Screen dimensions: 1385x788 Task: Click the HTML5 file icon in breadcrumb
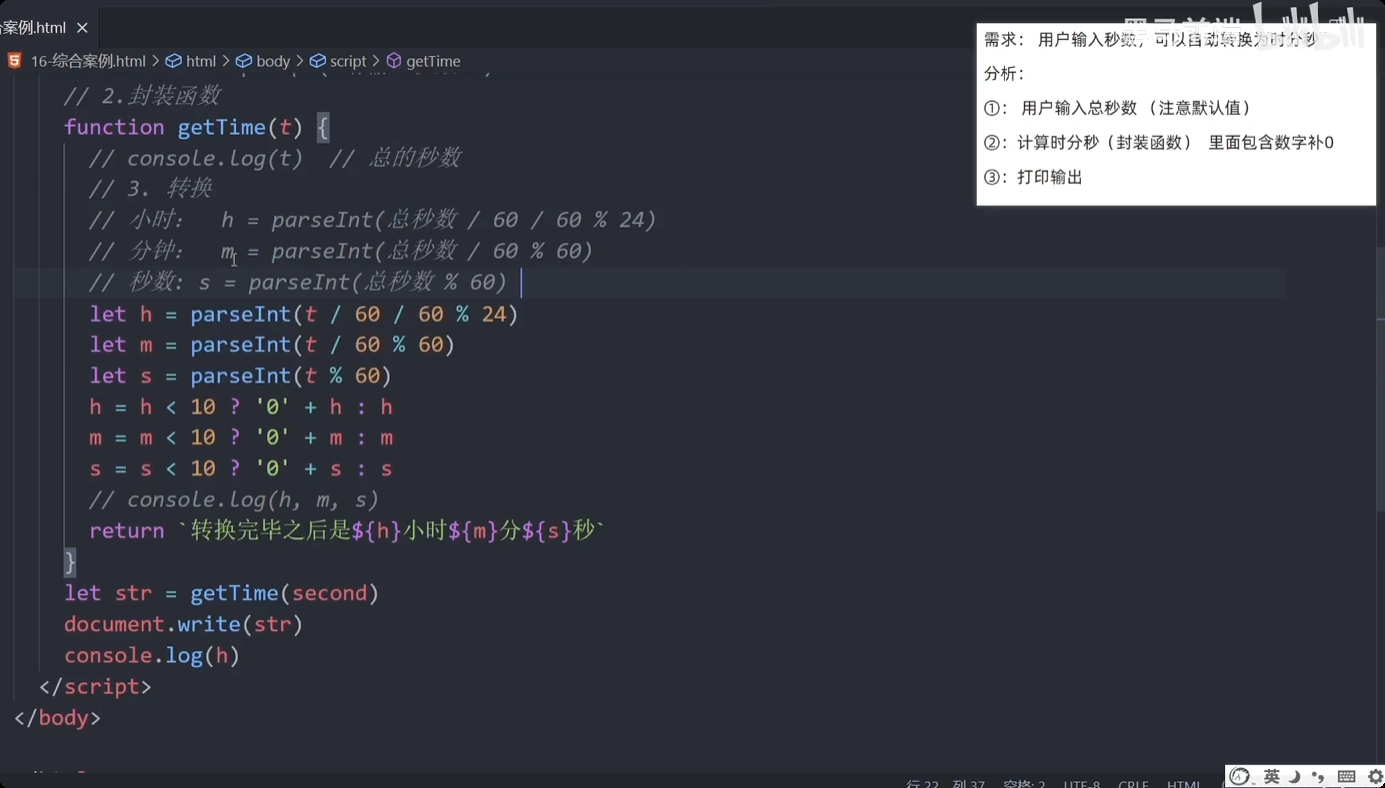(15, 61)
